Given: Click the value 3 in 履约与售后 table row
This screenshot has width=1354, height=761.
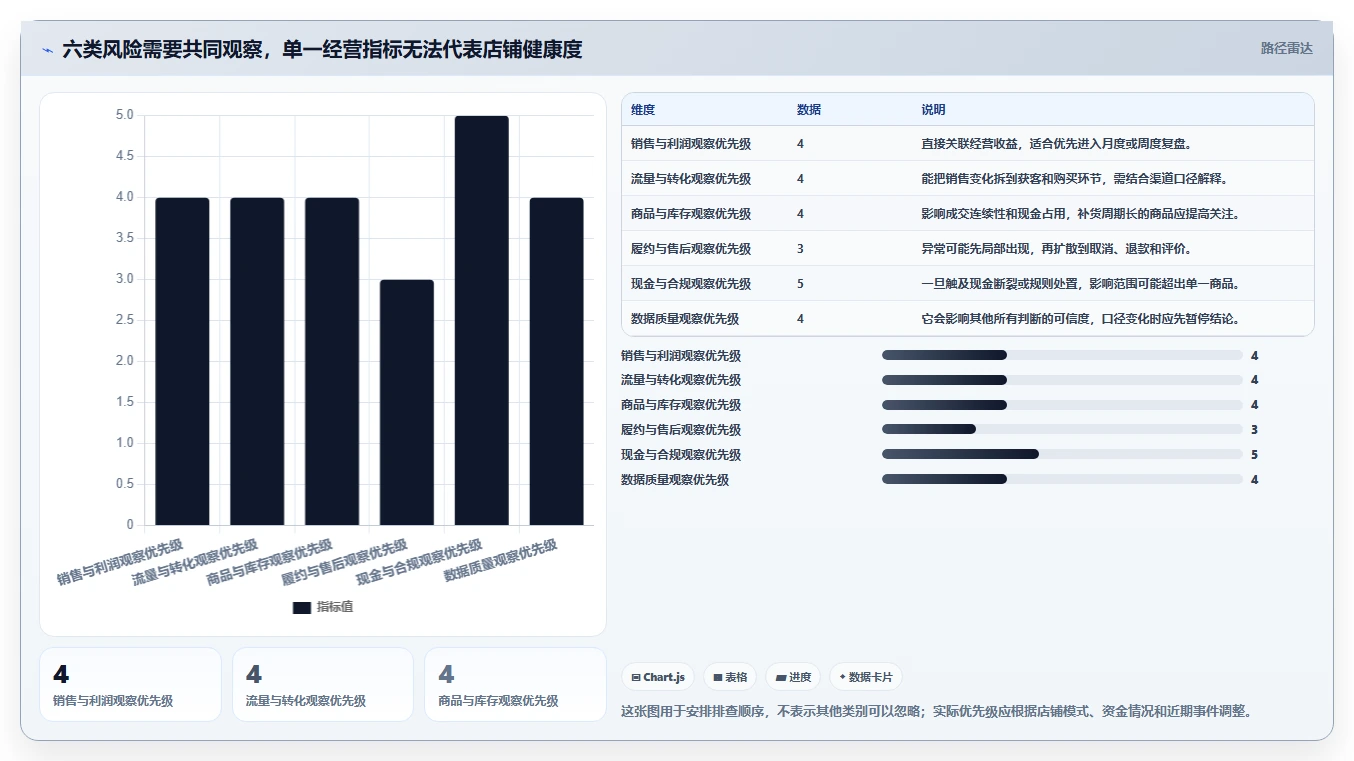Looking at the screenshot, I should (800, 249).
